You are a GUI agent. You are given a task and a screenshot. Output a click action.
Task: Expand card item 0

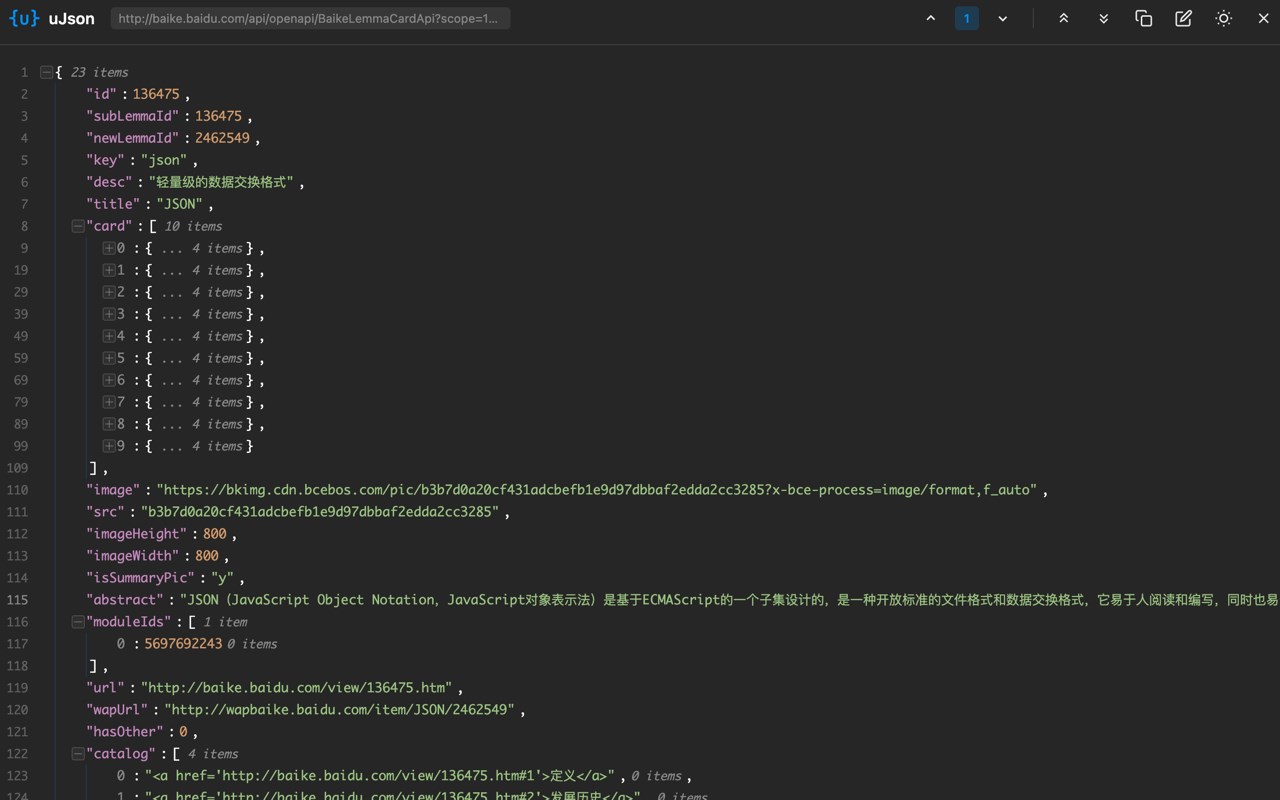(108, 248)
